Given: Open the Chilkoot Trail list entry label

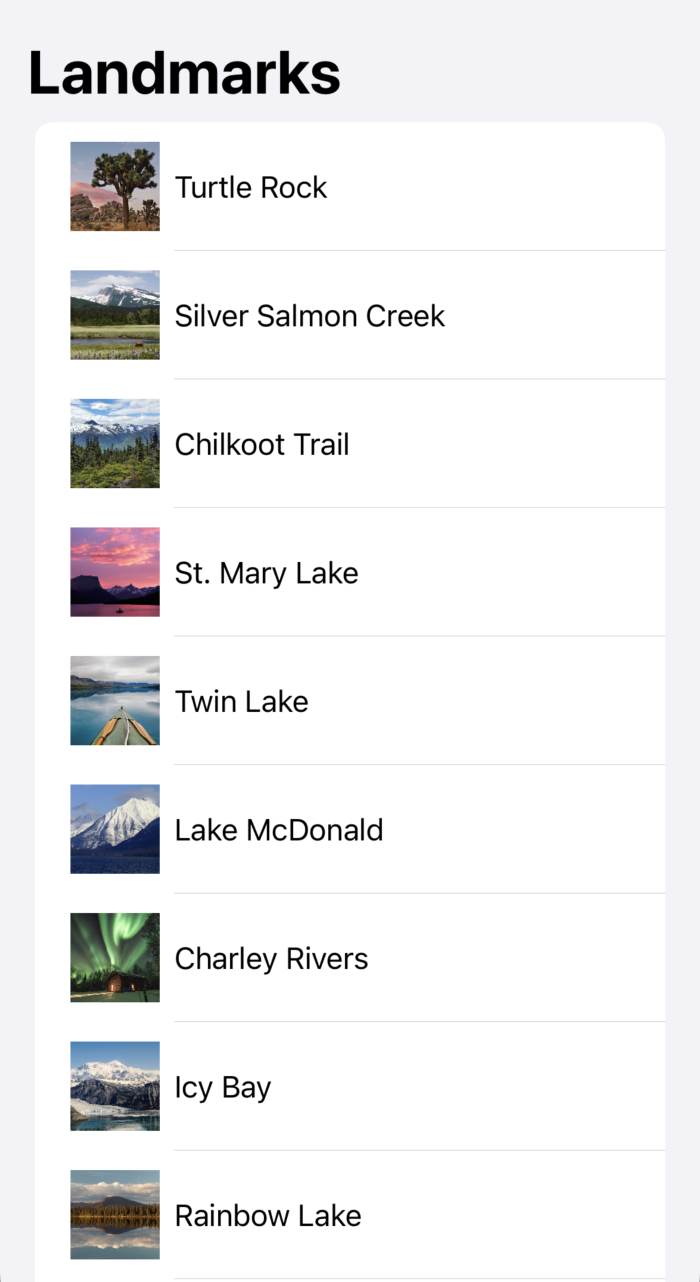Looking at the screenshot, I should pos(262,444).
